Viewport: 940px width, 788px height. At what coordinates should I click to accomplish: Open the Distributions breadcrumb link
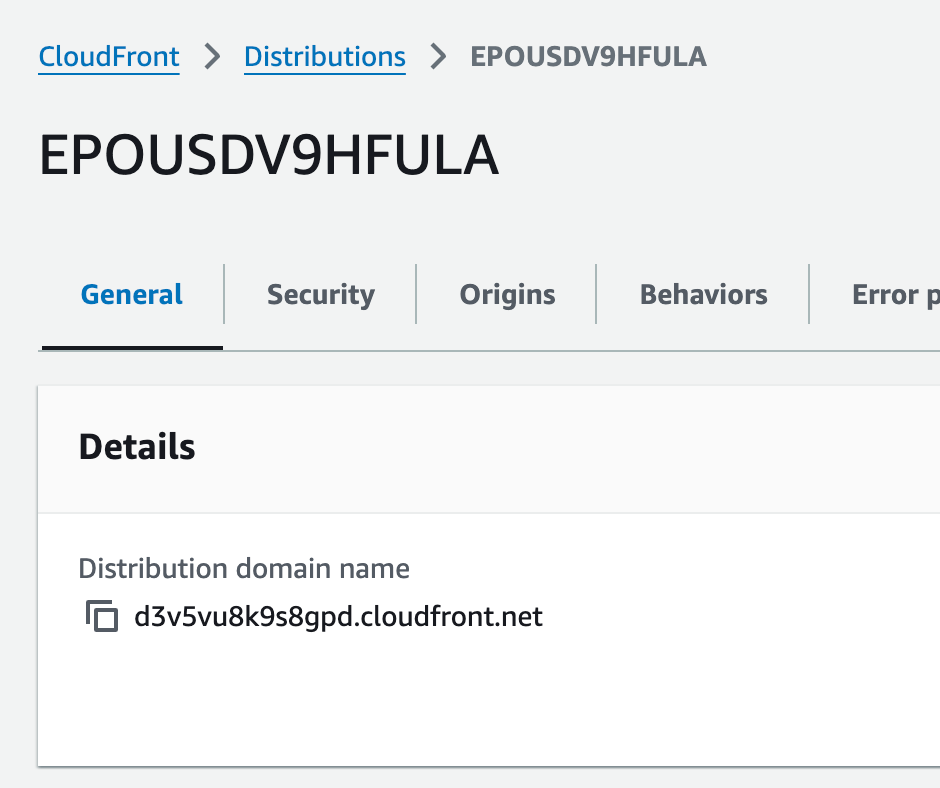[325, 57]
